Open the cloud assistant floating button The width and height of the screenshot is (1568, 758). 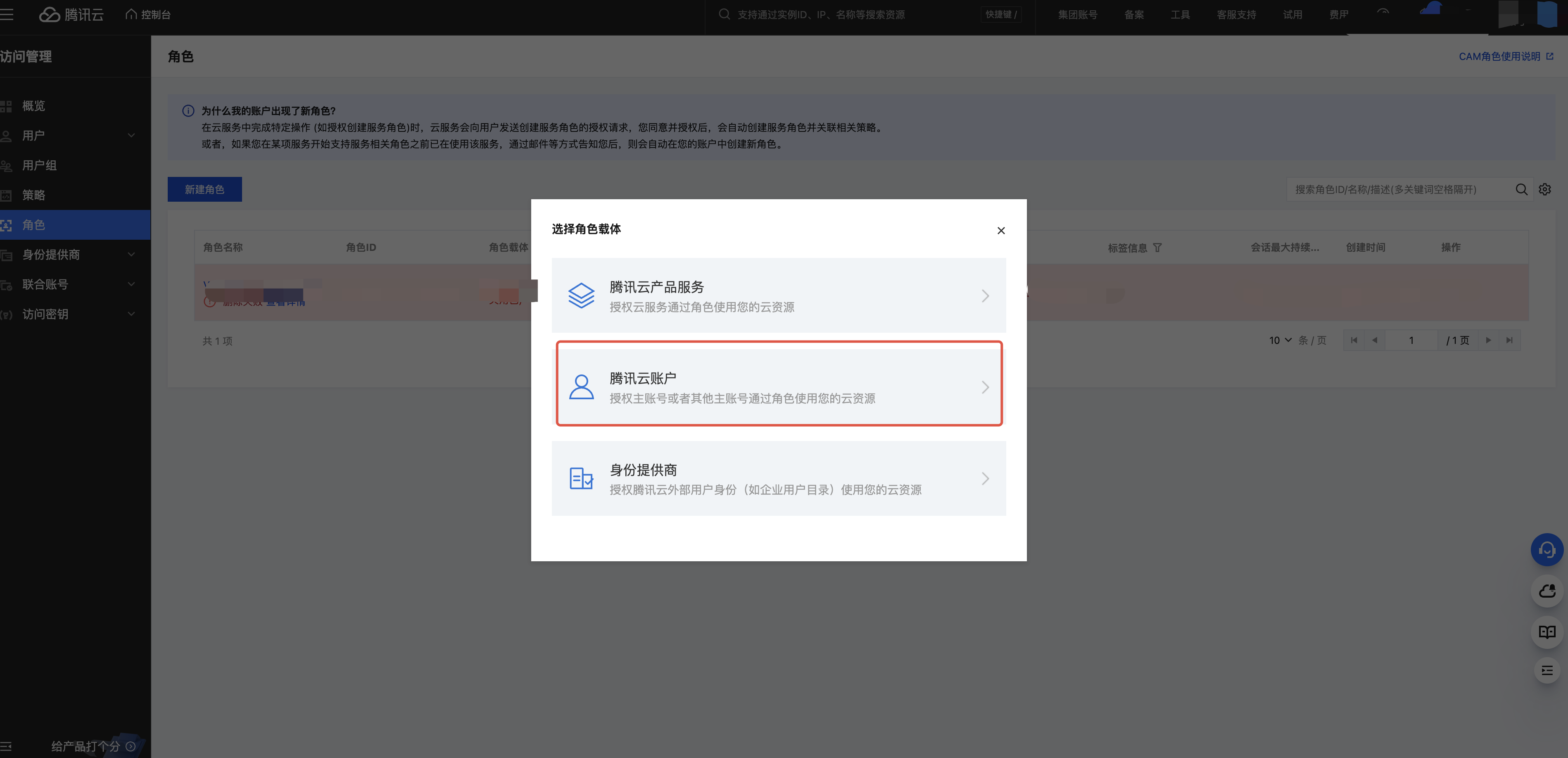click(1547, 591)
